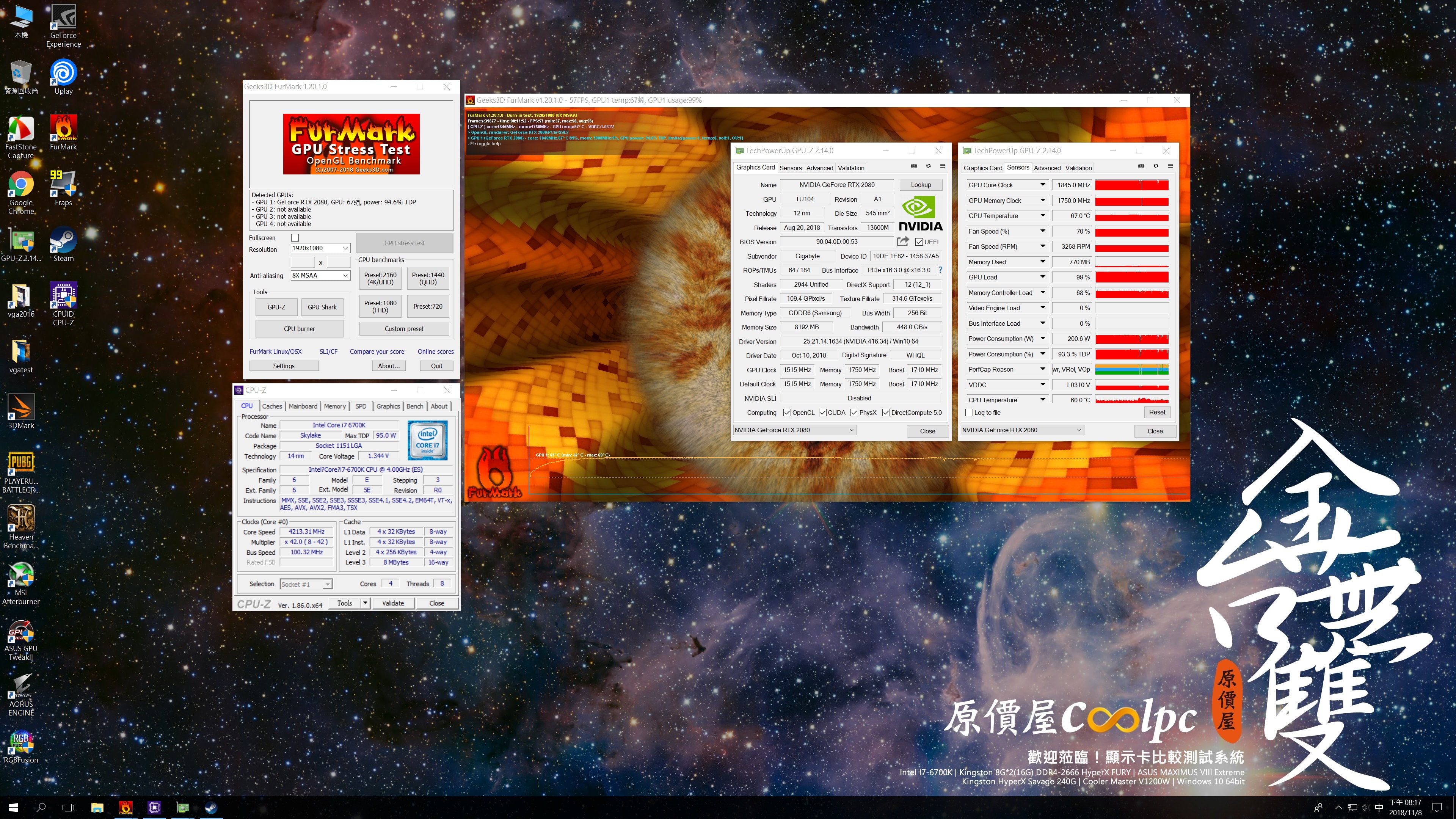The width and height of the screenshot is (1456, 819).
Task: Open the Resolution dropdown in FurMark
Action: tap(320, 248)
